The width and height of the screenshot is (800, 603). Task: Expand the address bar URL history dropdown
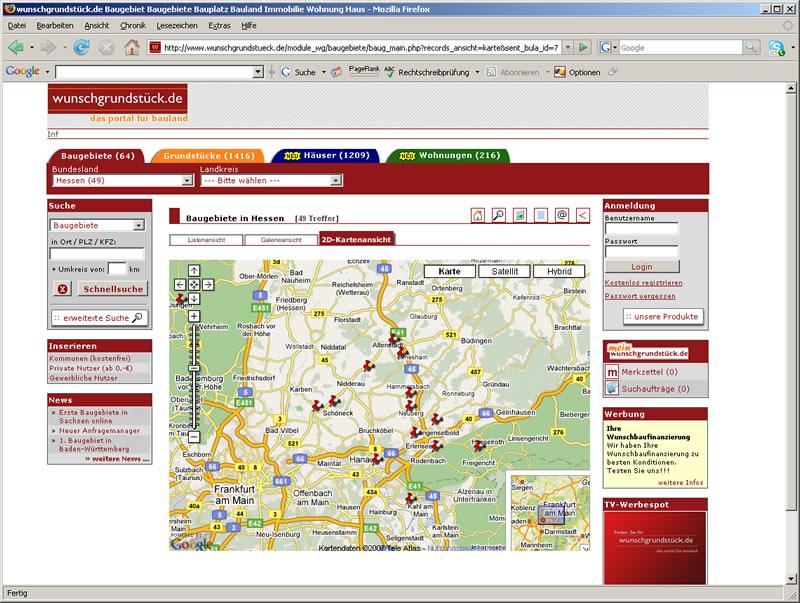pyautogui.click(x=567, y=47)
